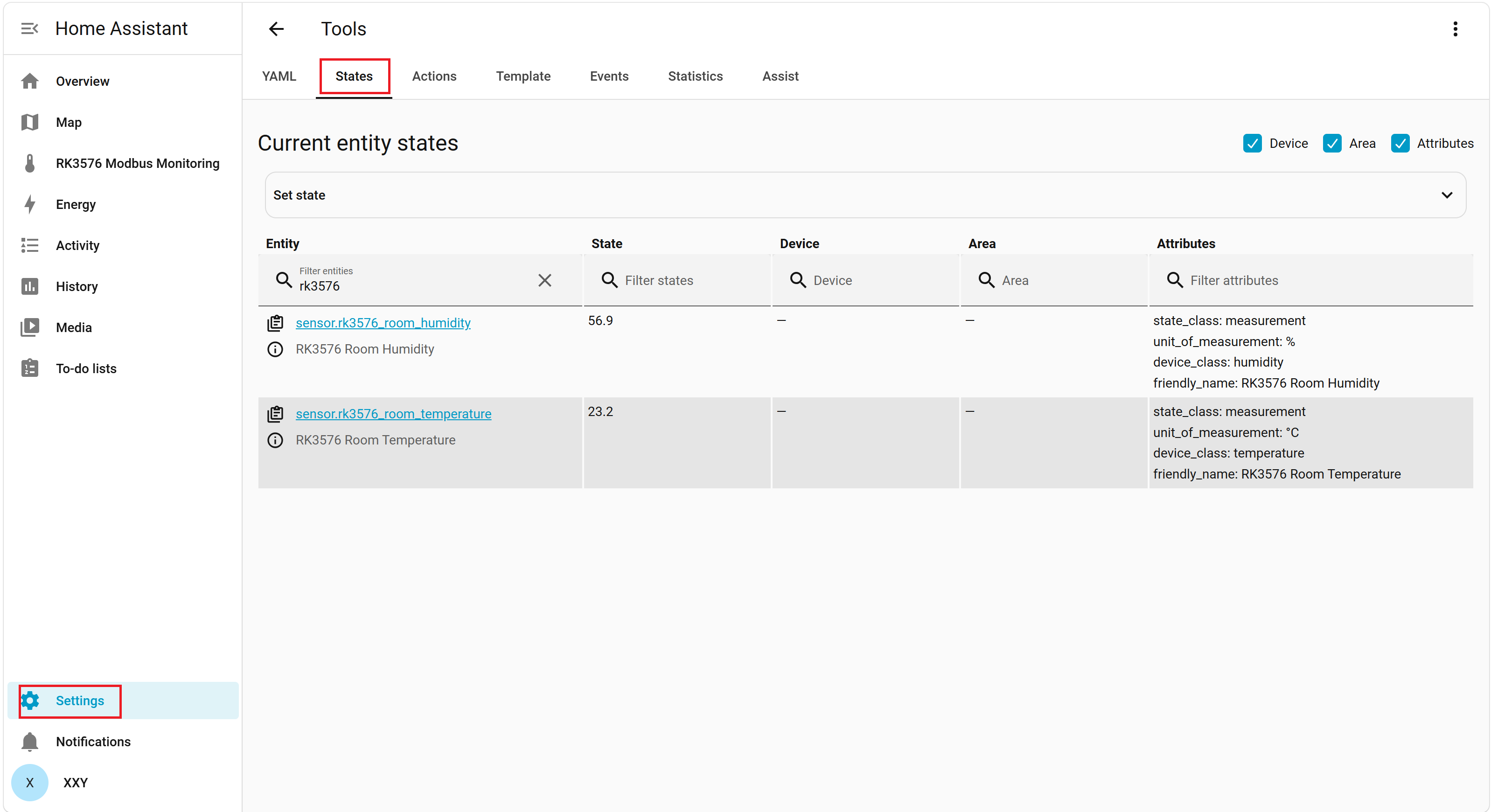Switch to the Template tab

[523, 76]
